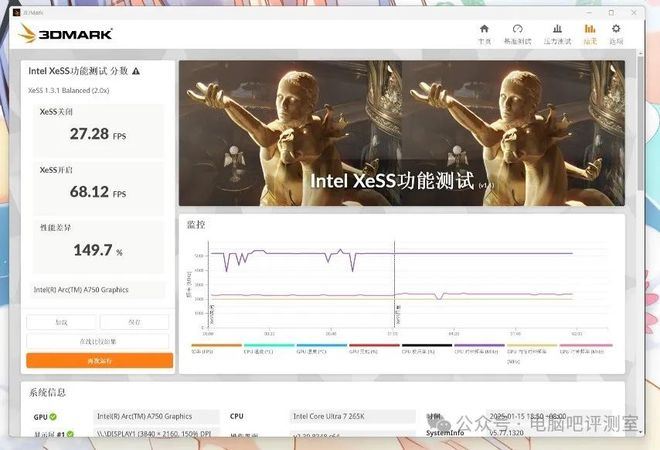
Task: Click the green check next to display #1
Action: click(70, 434)
